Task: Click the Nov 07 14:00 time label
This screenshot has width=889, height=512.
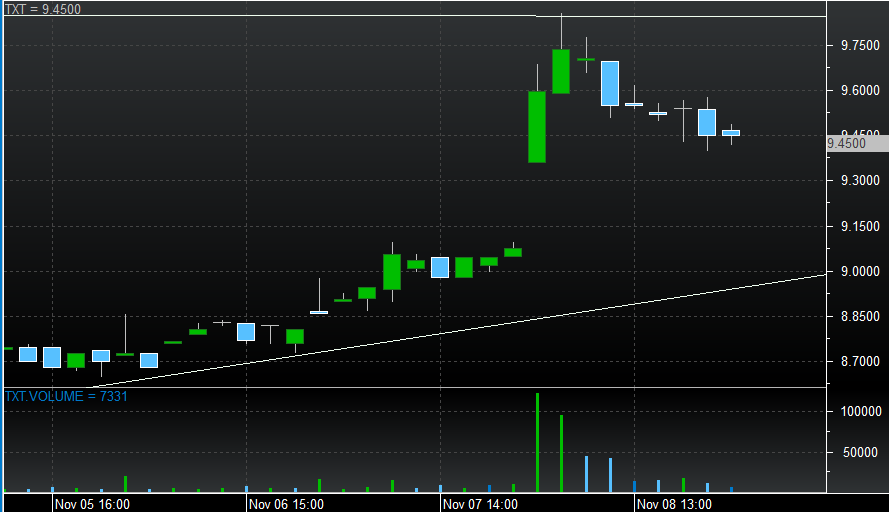Action: point(480,504)
